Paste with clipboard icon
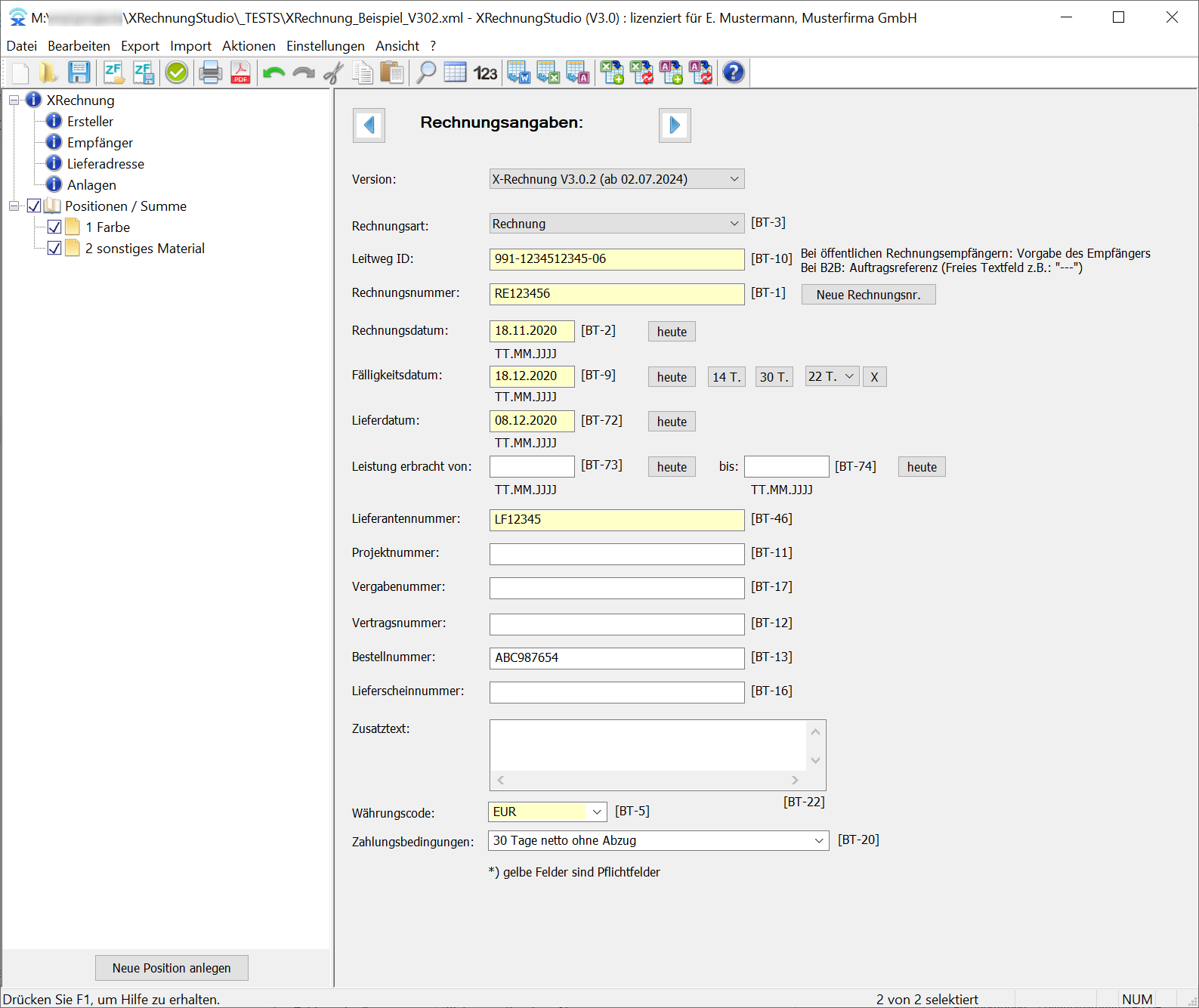The height and width of the screenshot is (1008, 1199). 392,73
